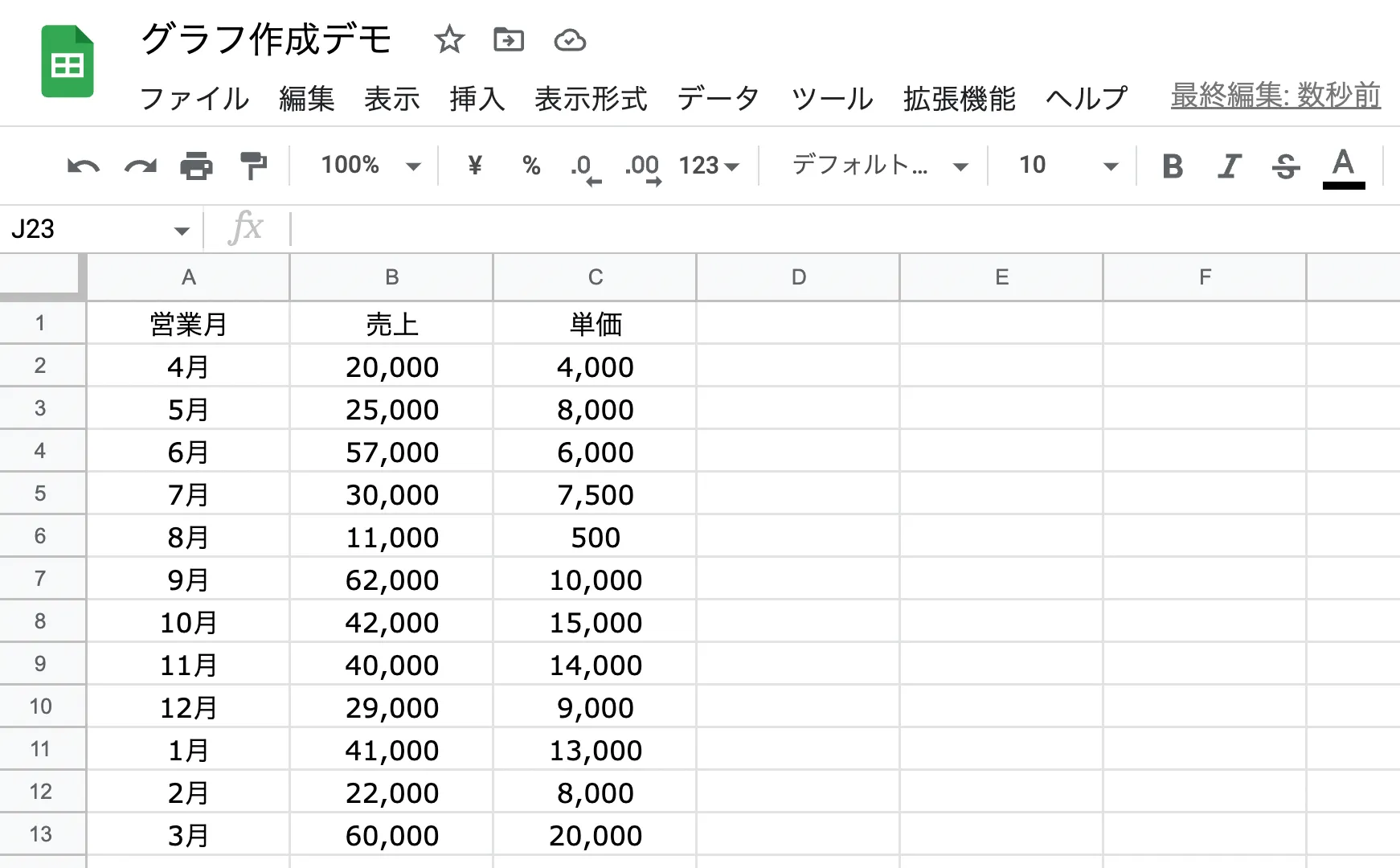Click the document title グラフ作成デモ

click(x=267, y=39)
